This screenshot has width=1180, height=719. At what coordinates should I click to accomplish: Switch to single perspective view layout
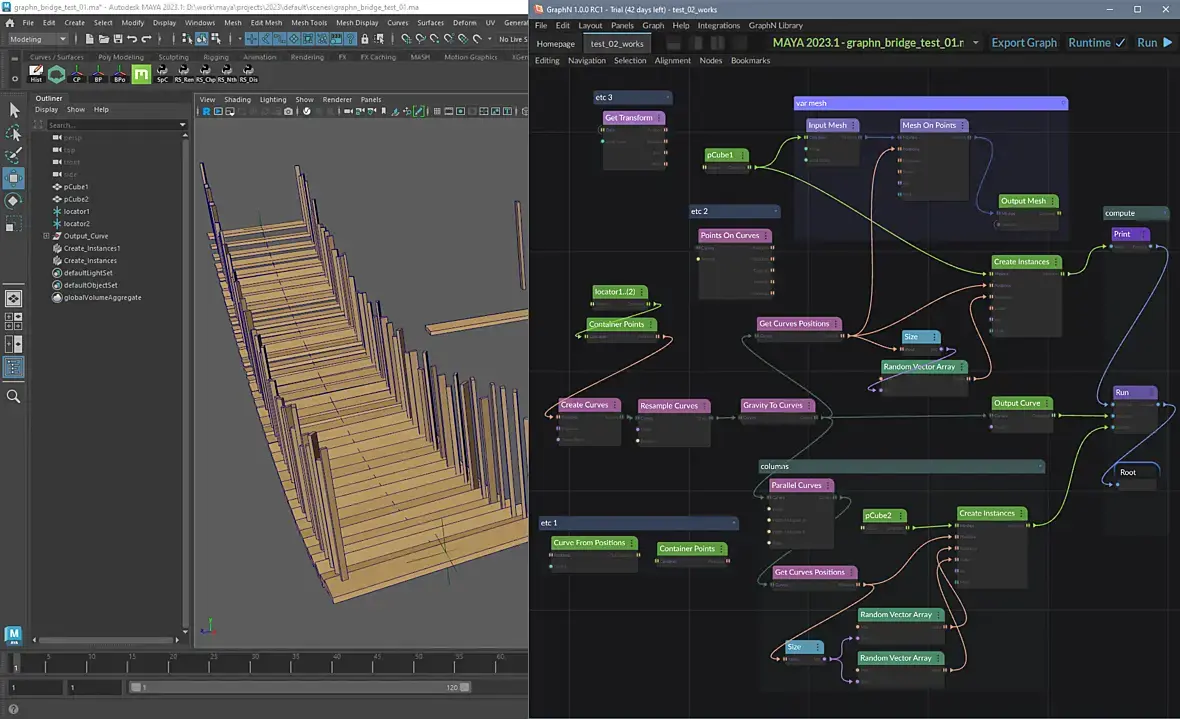(14, 298)
